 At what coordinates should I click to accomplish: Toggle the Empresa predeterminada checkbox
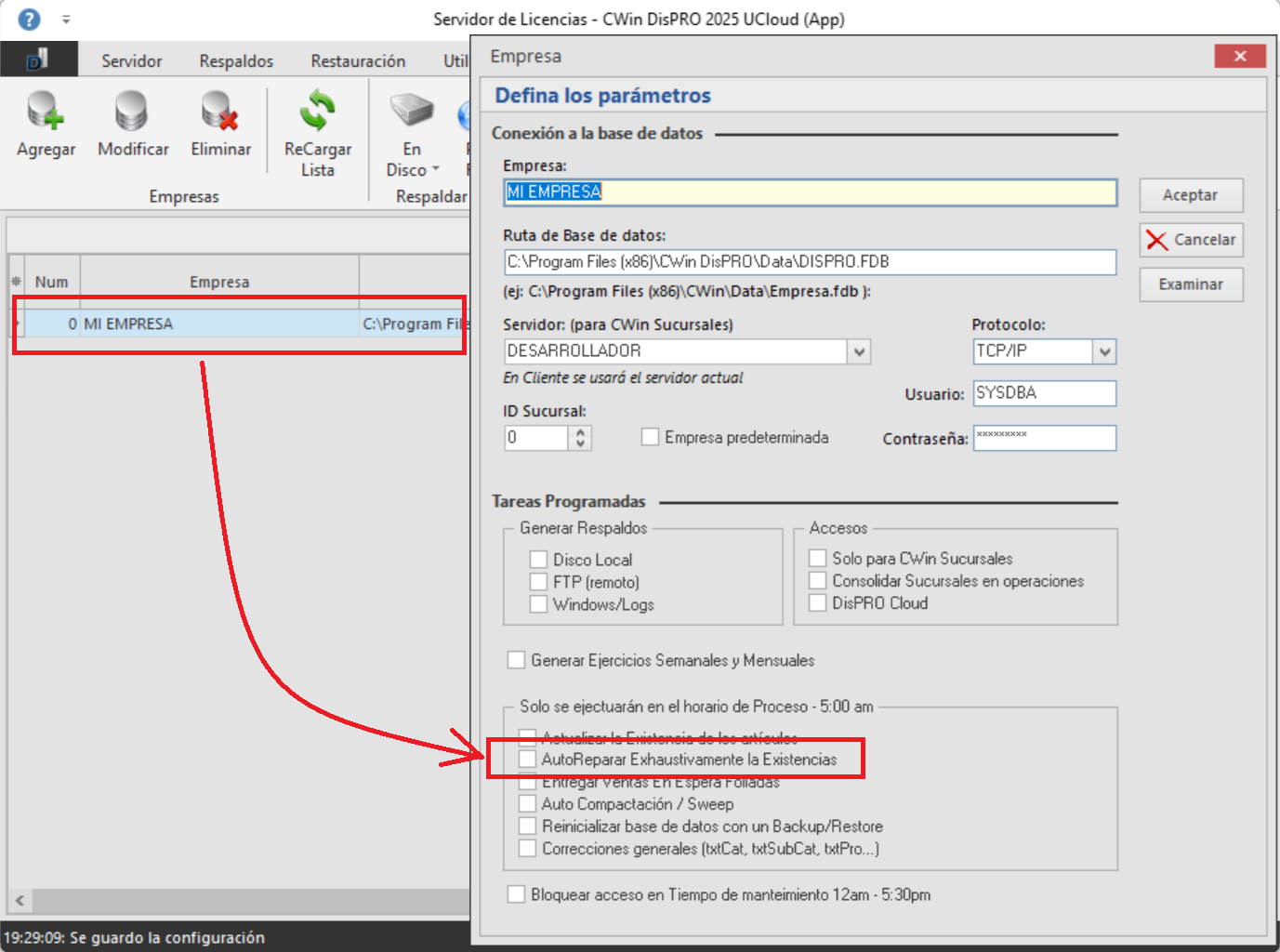point(651,437)
